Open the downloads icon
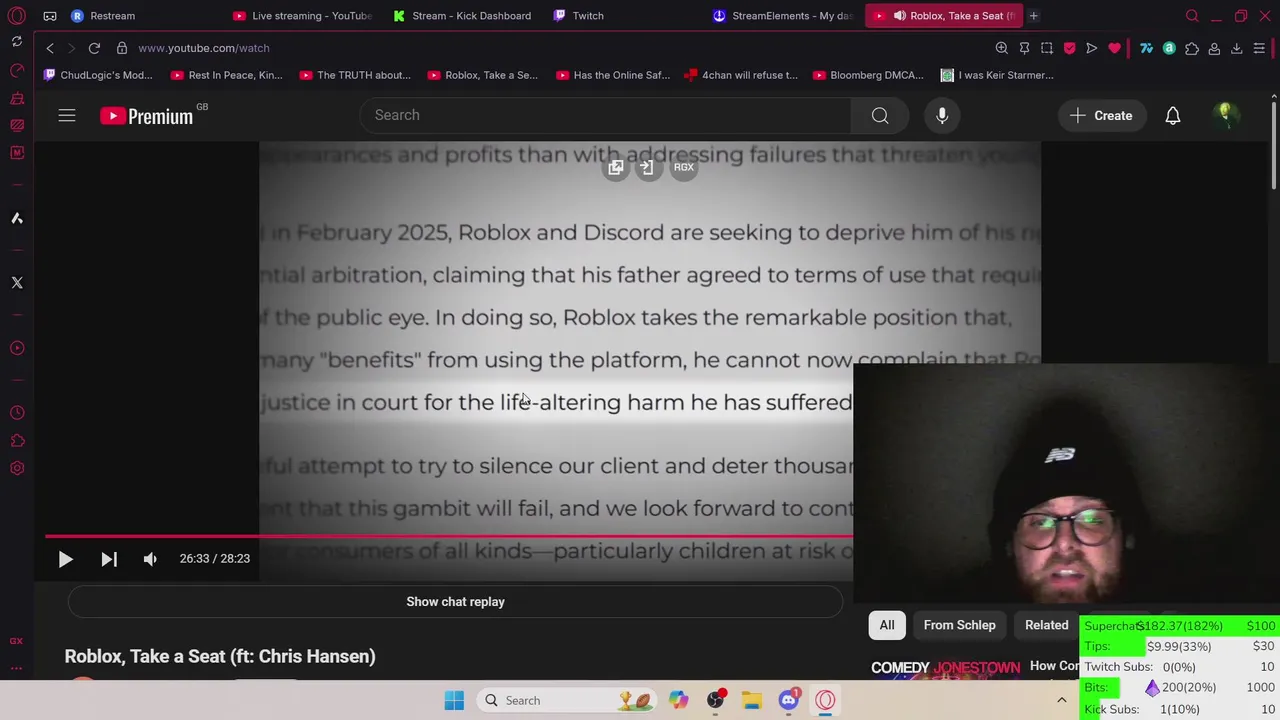1280x720 pixels. click(1237, 48)
